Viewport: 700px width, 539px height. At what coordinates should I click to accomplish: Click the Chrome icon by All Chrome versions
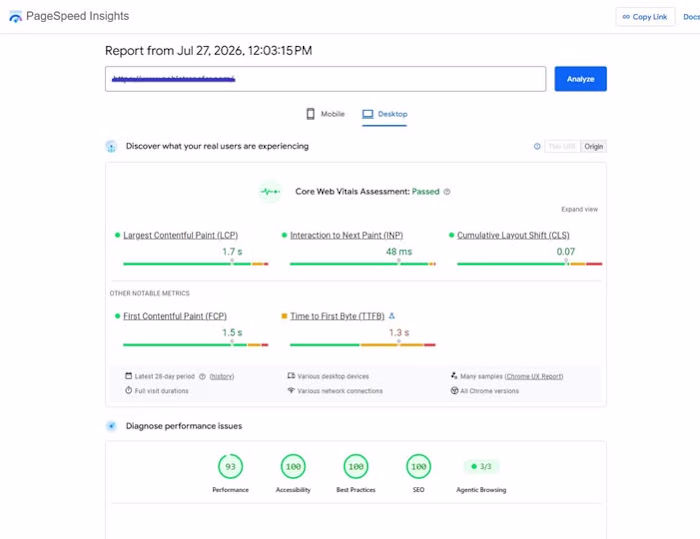point(454,391)
